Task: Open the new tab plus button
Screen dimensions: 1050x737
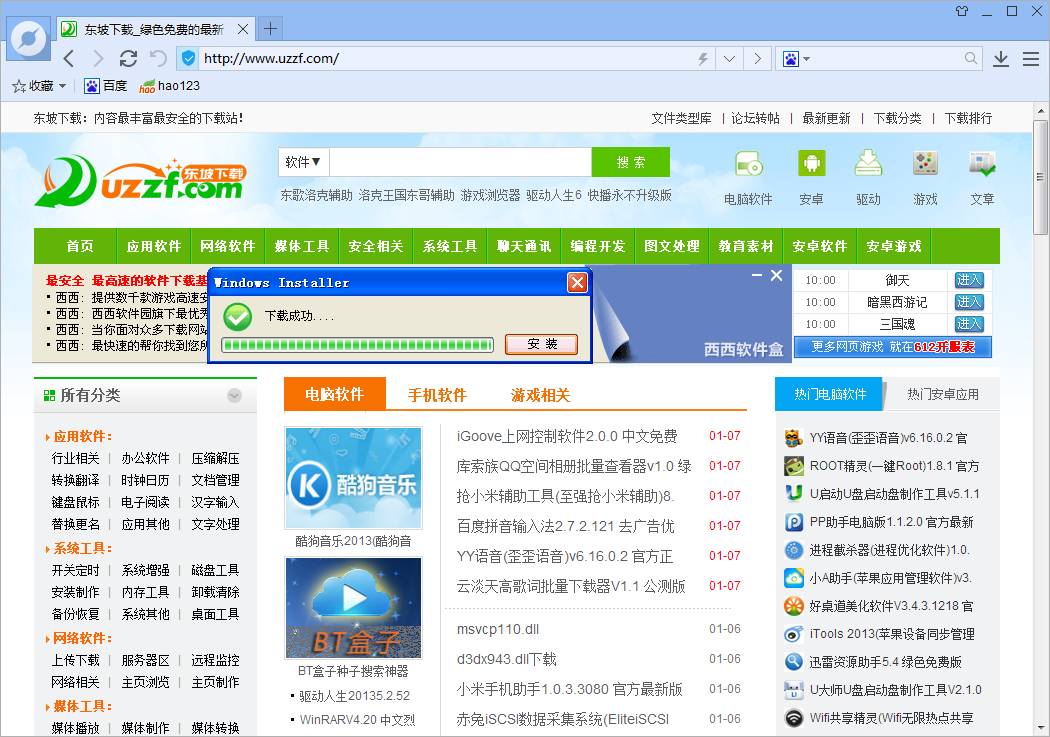Action: pyautogui.click(x=271, y=29)
